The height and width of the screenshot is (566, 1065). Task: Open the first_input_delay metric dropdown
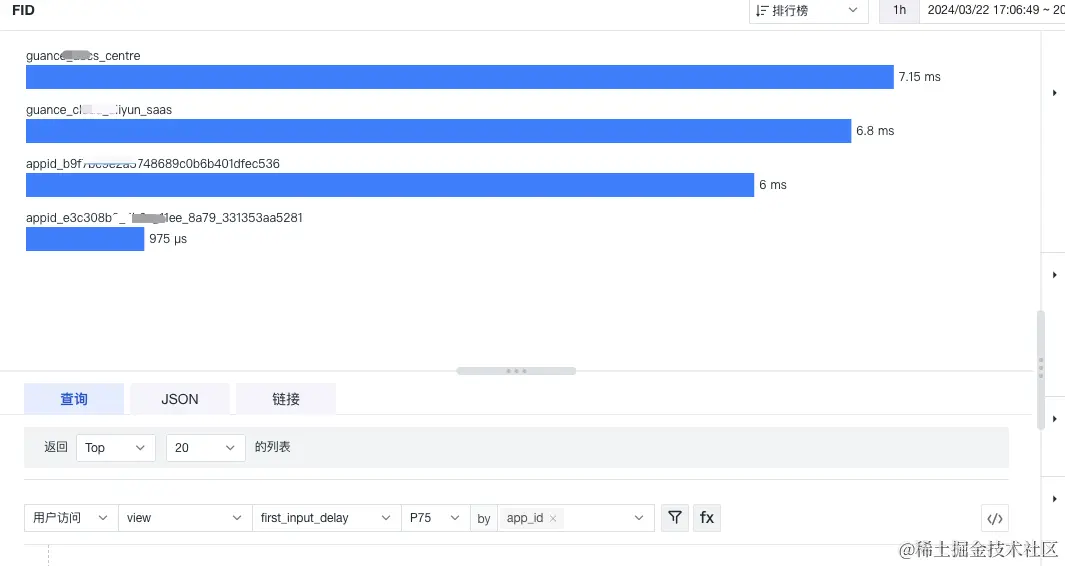pos(326,518)
